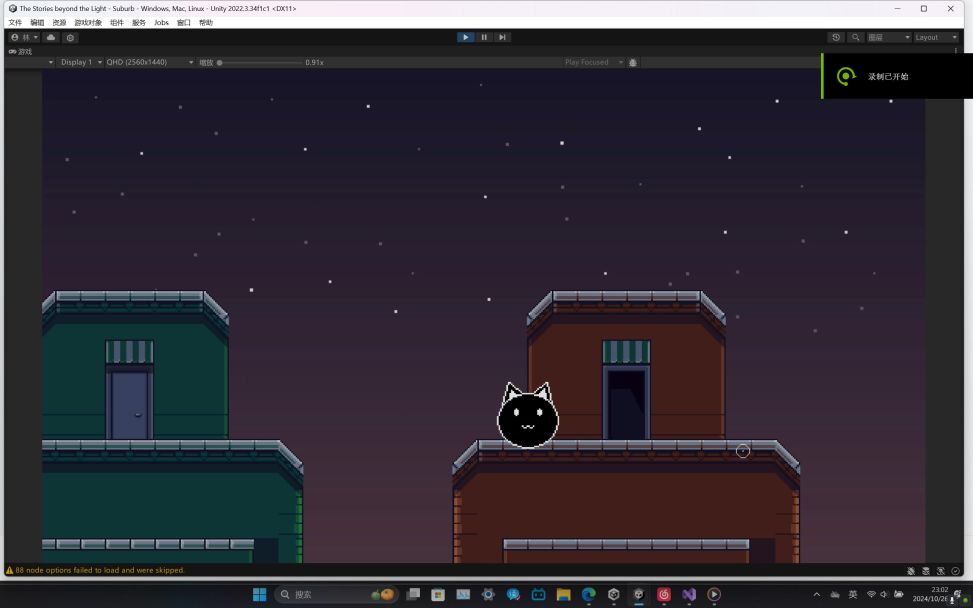Select the 游戏 Game tab

pos(20,51)
